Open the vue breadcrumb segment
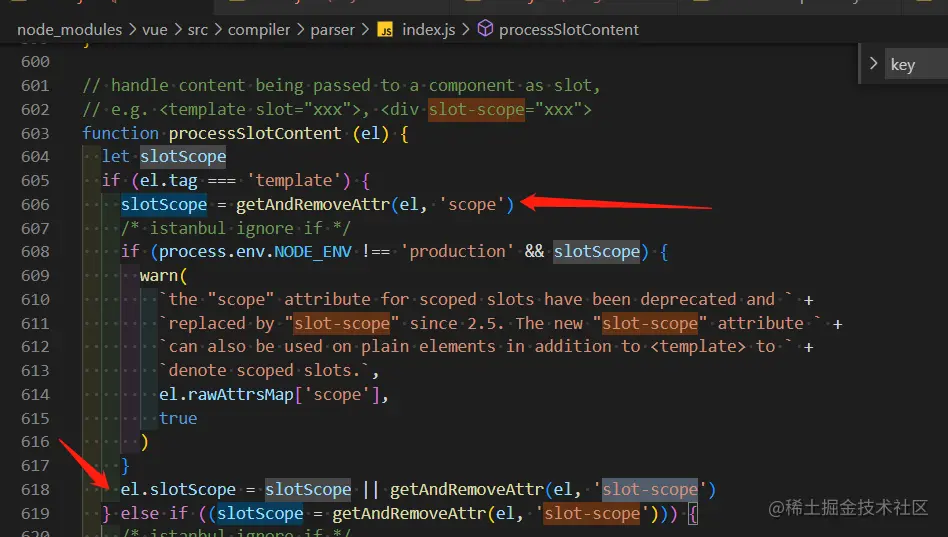Image resolution: width=948 pixels, height=537 pixels. click(155, 30)
